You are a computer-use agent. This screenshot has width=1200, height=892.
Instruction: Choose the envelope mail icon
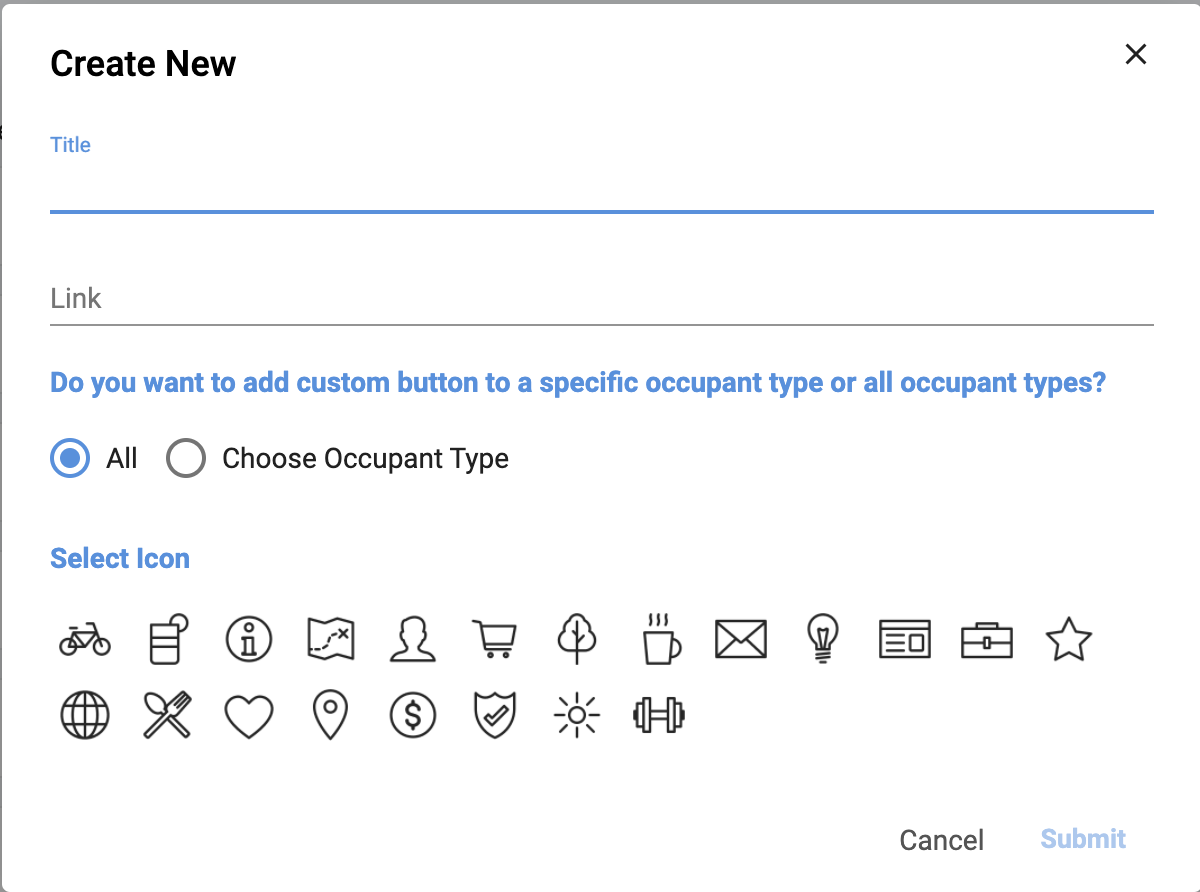pyautogui.click(x=741, y=639)
